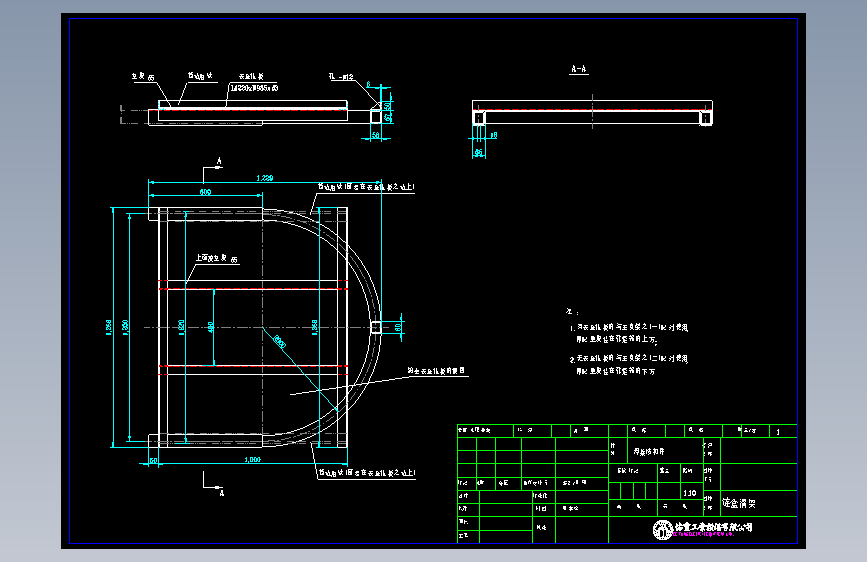Select the diagonal radius dimension on the arc

pyautogui.click(x=280, y=343)
